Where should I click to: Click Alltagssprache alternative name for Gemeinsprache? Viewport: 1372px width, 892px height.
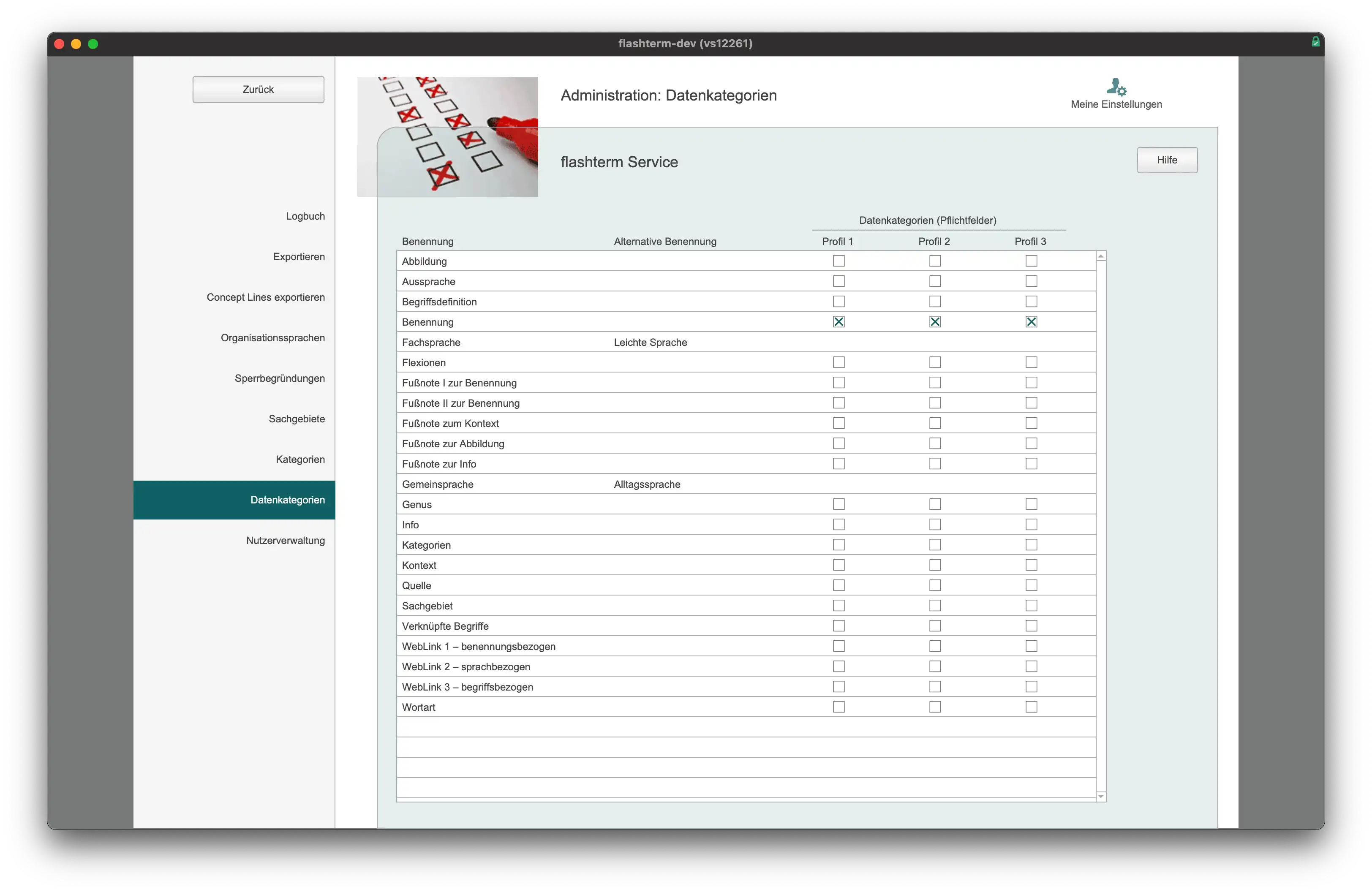click(x=647, y=484)
